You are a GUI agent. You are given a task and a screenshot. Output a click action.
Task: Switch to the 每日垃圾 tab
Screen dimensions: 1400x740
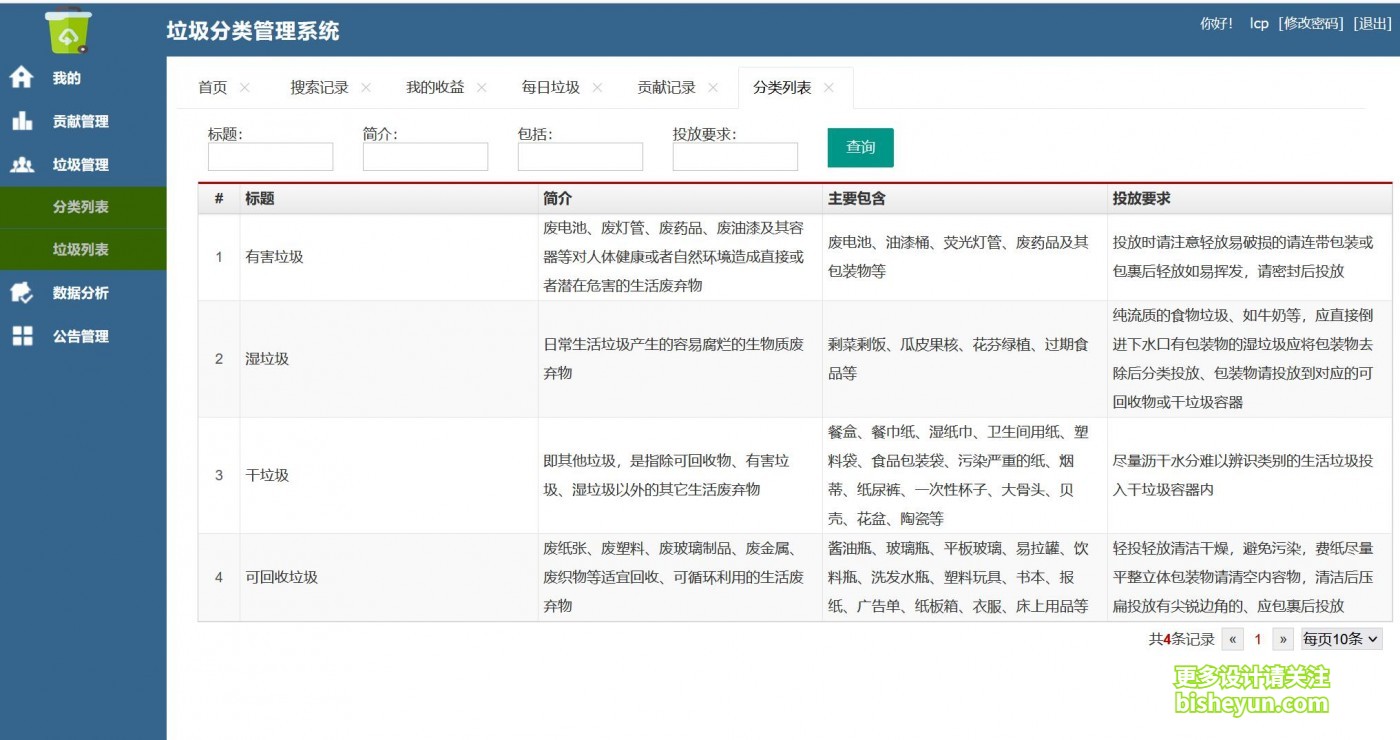[x=551, y=88]
